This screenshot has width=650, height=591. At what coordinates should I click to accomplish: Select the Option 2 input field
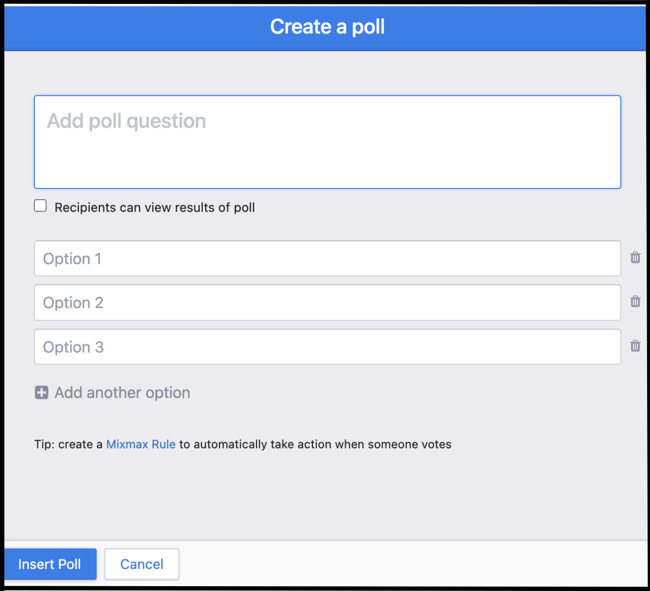click(x=327, y=303)
